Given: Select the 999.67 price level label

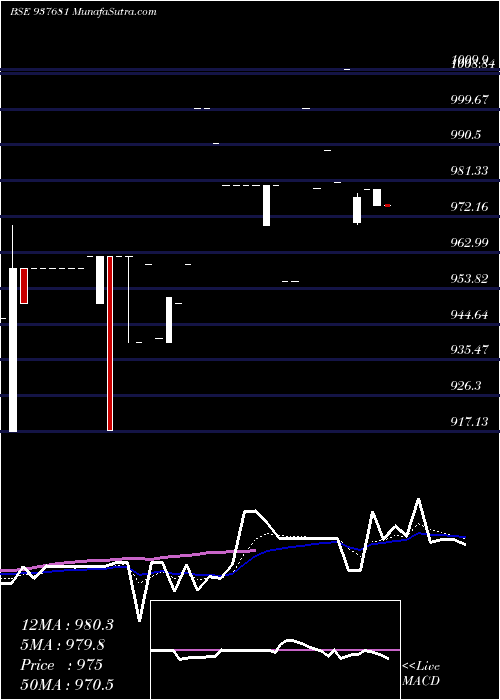Looking at the screenshot, I should click(x=469, y=100).
